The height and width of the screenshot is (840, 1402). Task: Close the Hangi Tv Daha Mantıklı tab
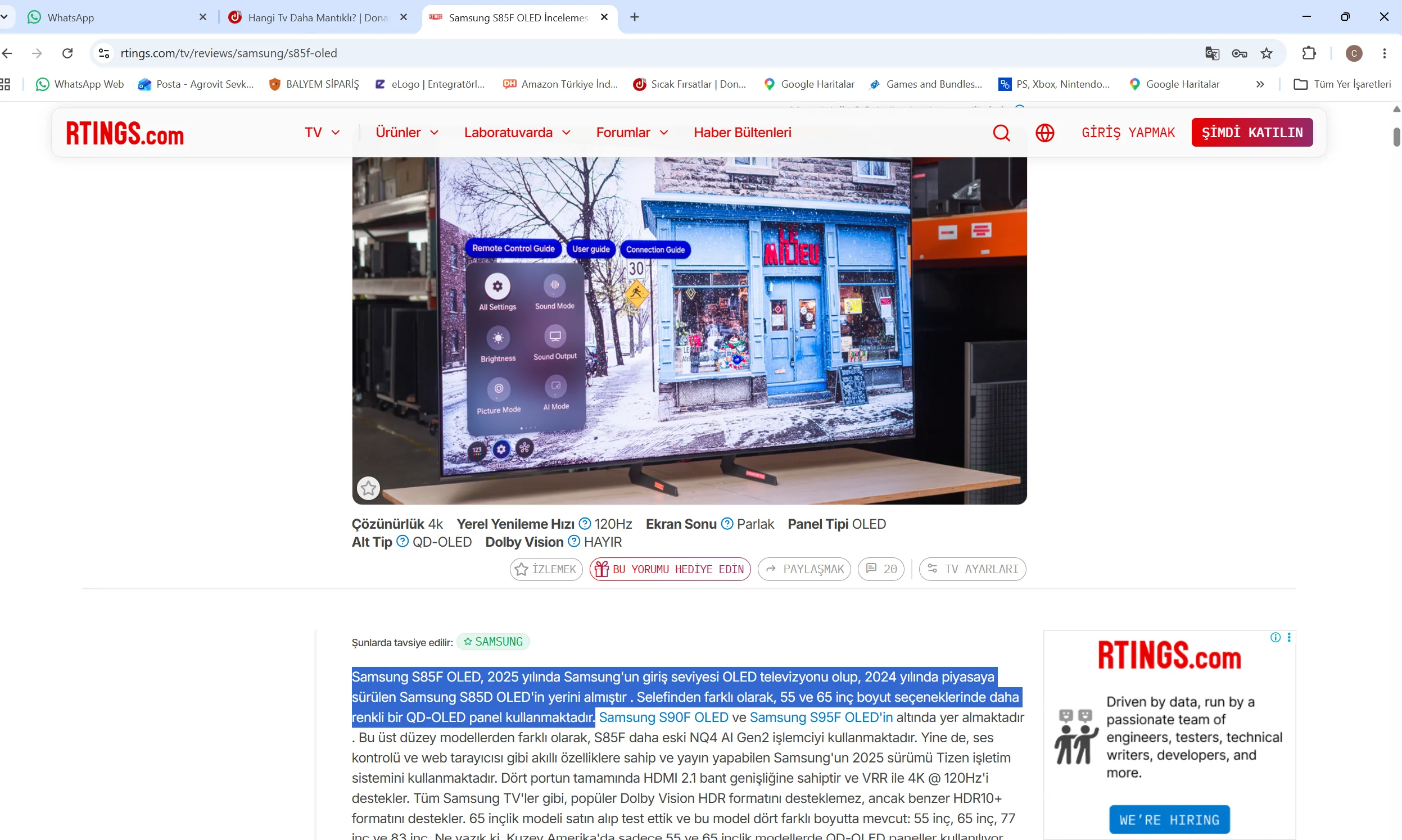pyautogui.click(x=403, y=17)
